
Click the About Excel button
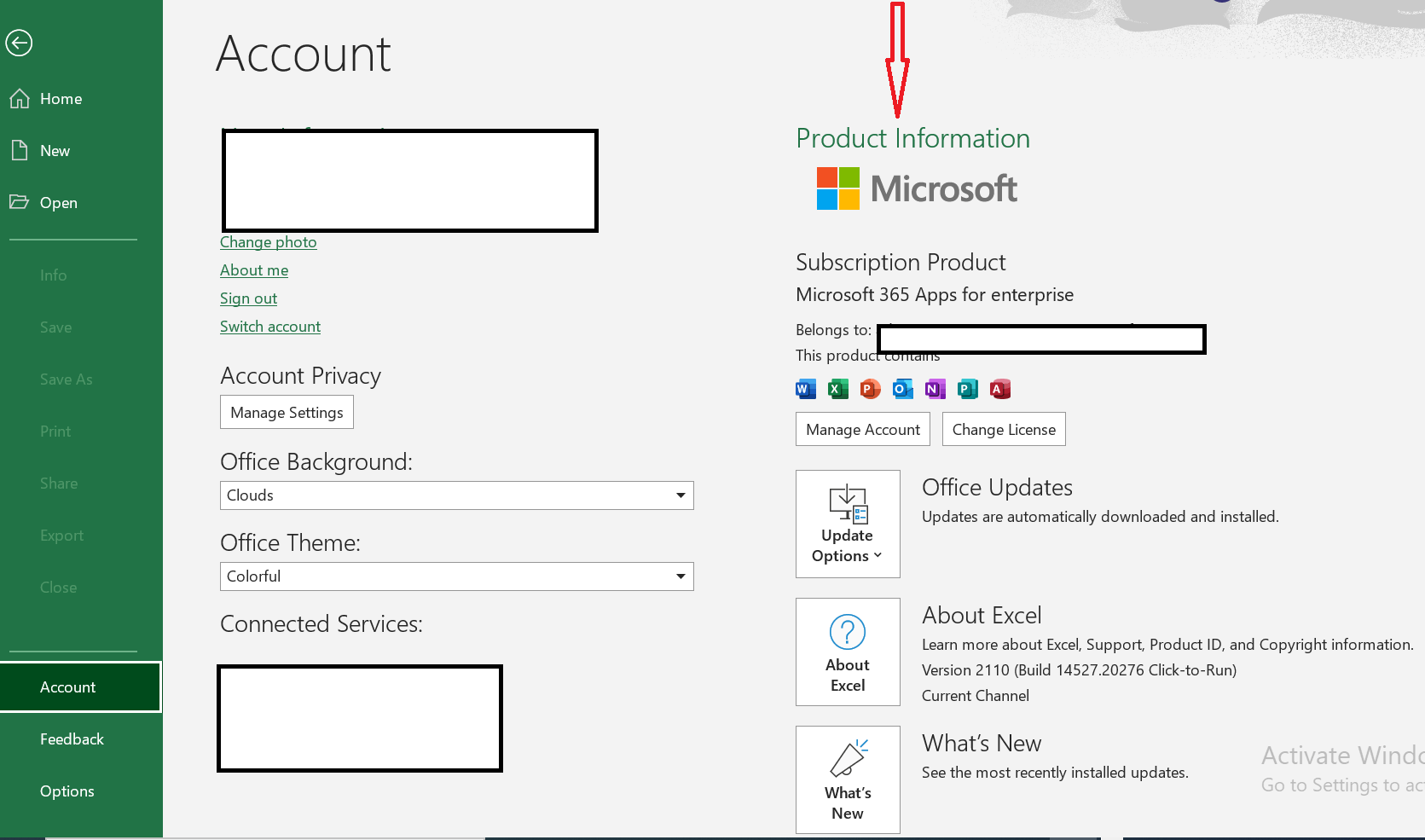[848, 652]
